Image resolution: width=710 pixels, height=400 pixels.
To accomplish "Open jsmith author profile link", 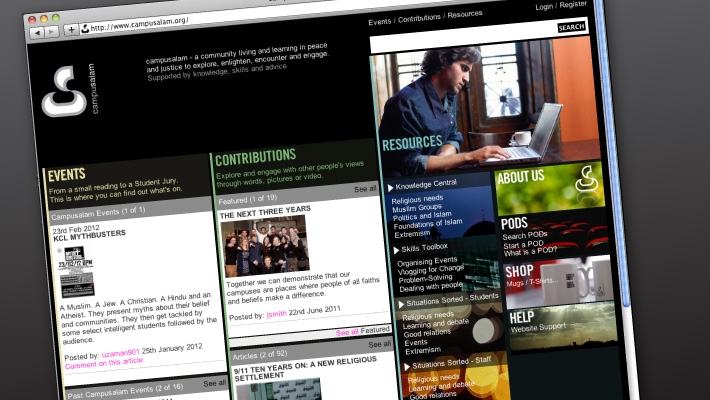I will [276, 313].
